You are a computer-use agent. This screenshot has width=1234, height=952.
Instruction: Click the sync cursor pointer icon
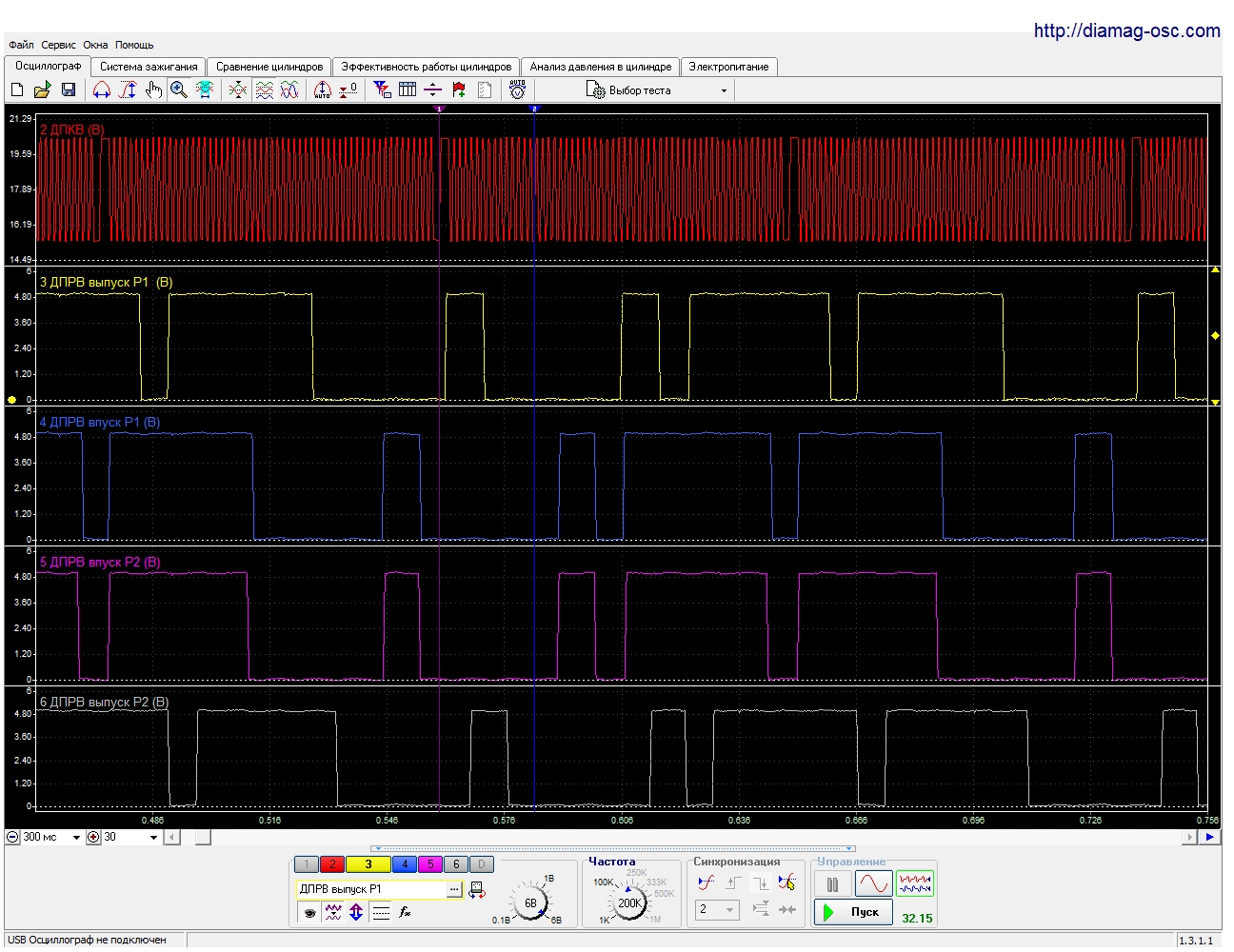(786, 883)
